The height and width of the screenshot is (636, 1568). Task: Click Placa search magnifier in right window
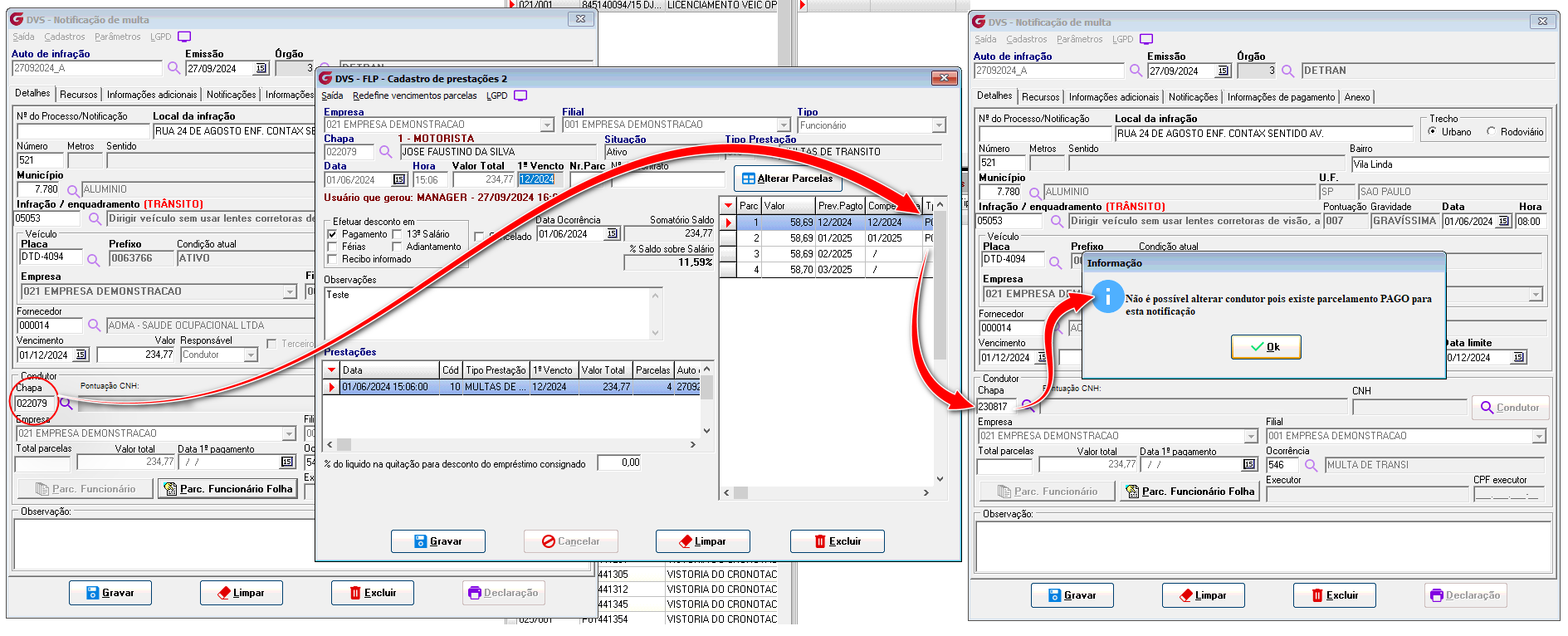click(1055, 262)
